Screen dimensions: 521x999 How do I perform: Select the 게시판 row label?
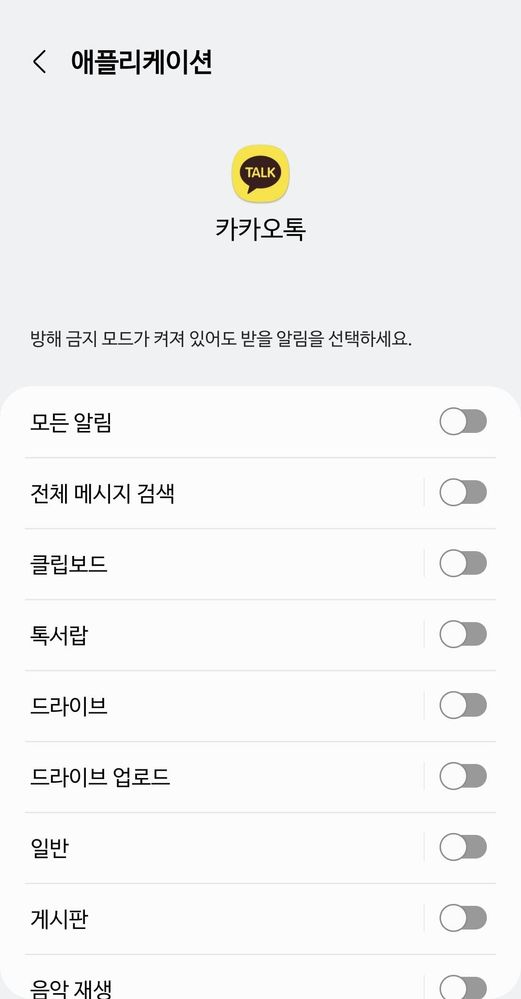[59, 919]
